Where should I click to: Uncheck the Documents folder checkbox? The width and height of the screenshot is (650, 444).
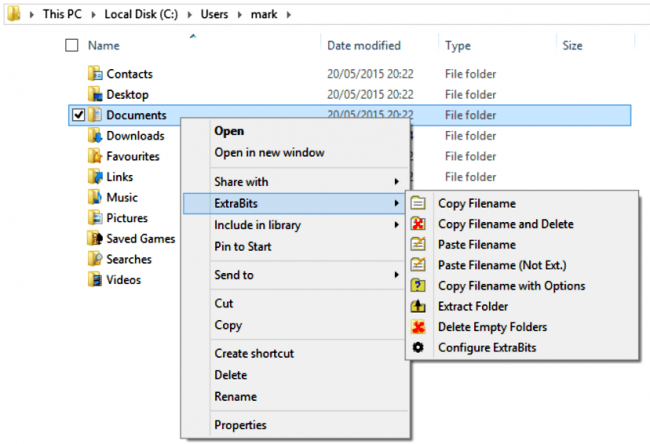click(x=78, y=116)
